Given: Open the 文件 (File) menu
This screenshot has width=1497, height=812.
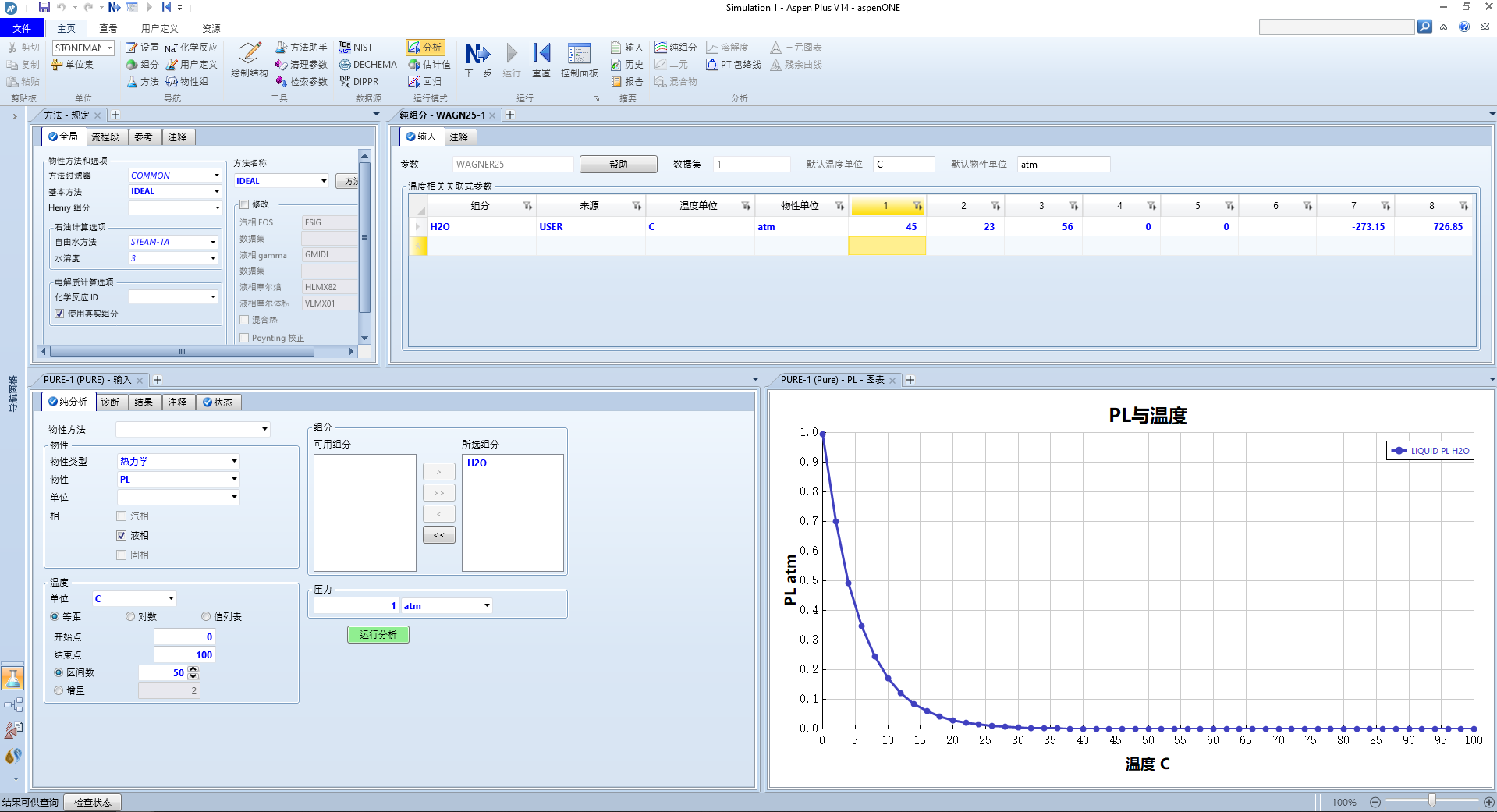Looking at the screenshot, I should (22, 28).
